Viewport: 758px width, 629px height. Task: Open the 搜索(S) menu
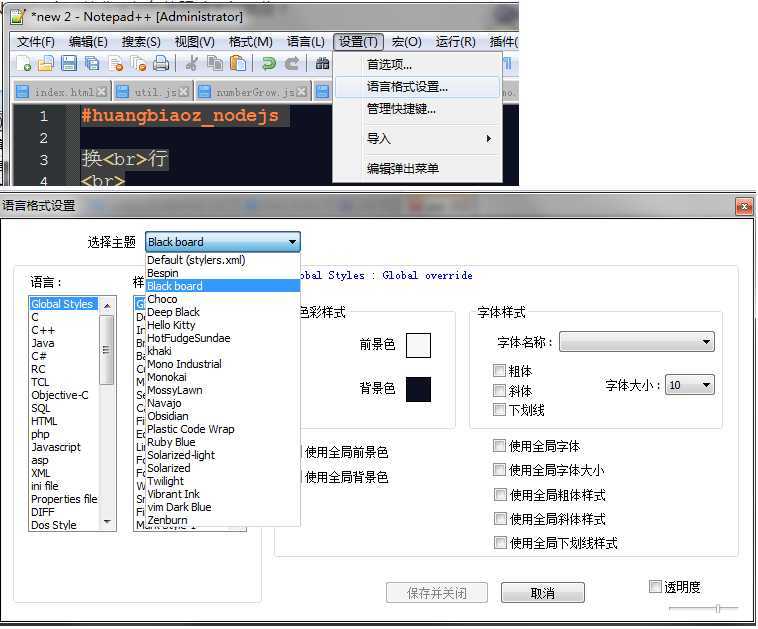(141, 42)
